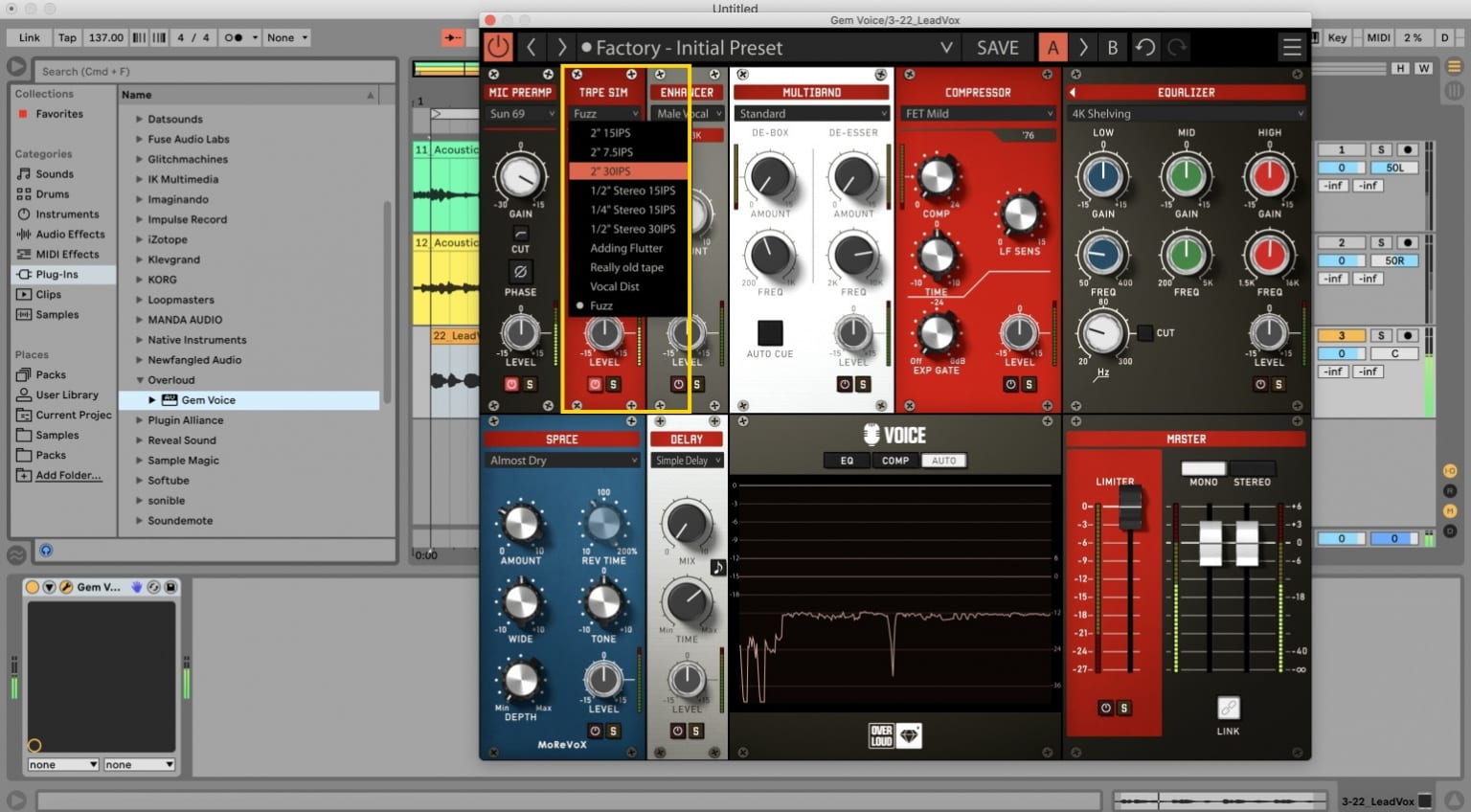Image resolution: width=1471 pixels, height=812 pixels.
Task: Open MIDI Effects in the browser sidebar
Action: point(63,254)
